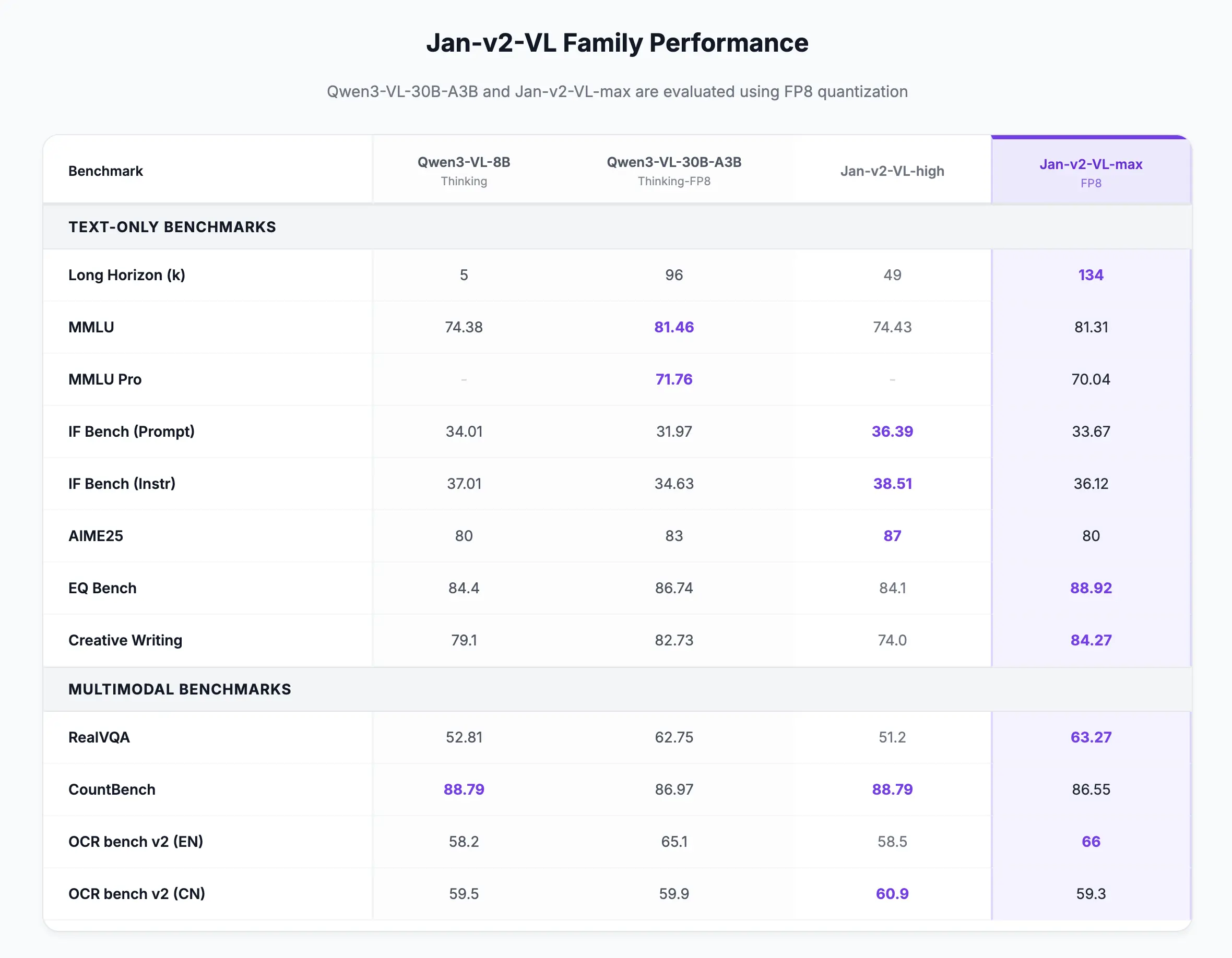This screenshot has width=1232, height=958.
Task: Click the page title Jan-v2-VL Family Performance
Action: pos(617,43)
